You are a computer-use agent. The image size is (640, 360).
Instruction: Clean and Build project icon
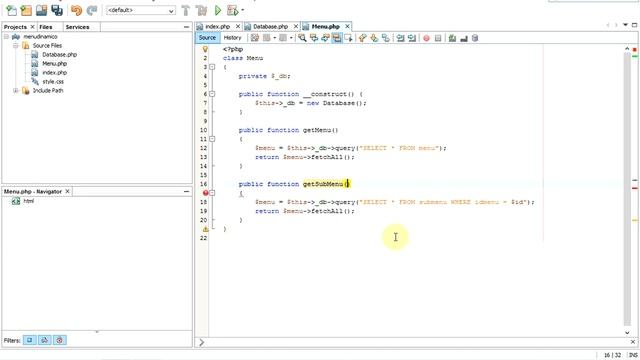201,10
